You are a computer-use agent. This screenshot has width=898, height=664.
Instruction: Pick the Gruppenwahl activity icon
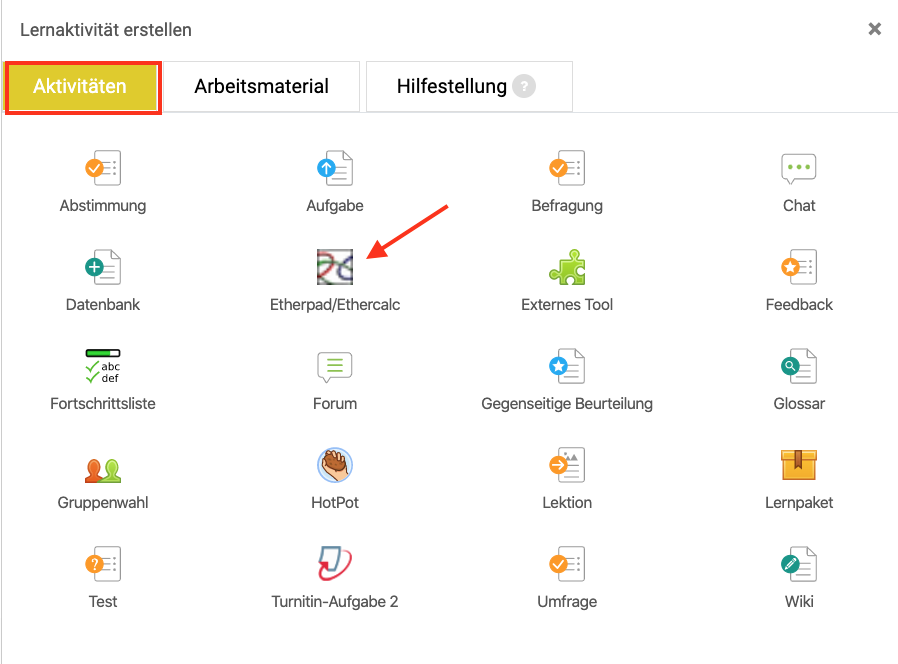[102, 467]
